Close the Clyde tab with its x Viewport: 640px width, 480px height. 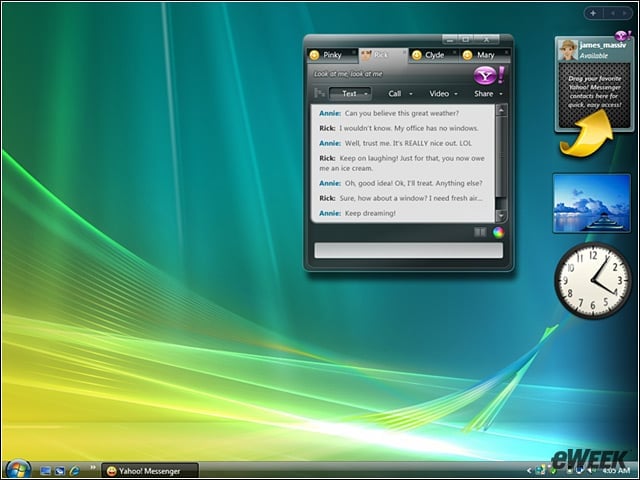click(x=455, y=52)
